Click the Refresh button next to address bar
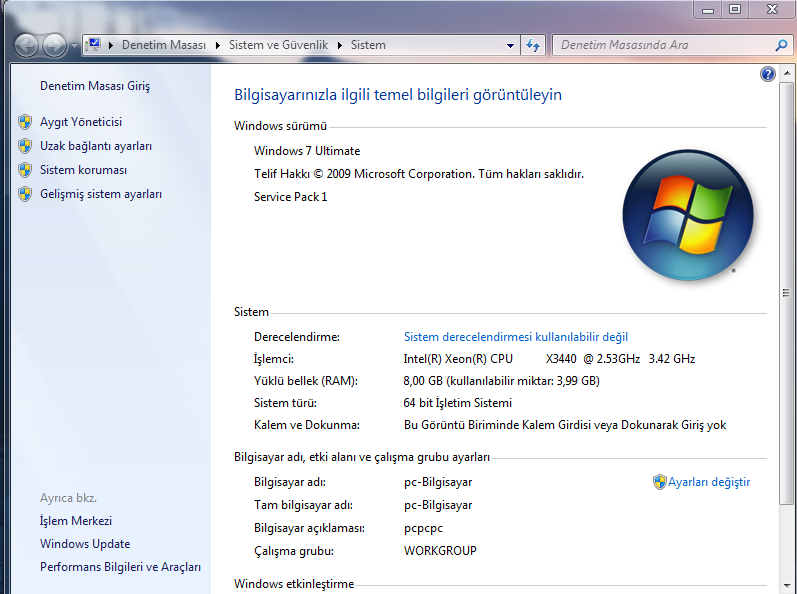Viewport: 797px width, 594px height. coord(533,45)
